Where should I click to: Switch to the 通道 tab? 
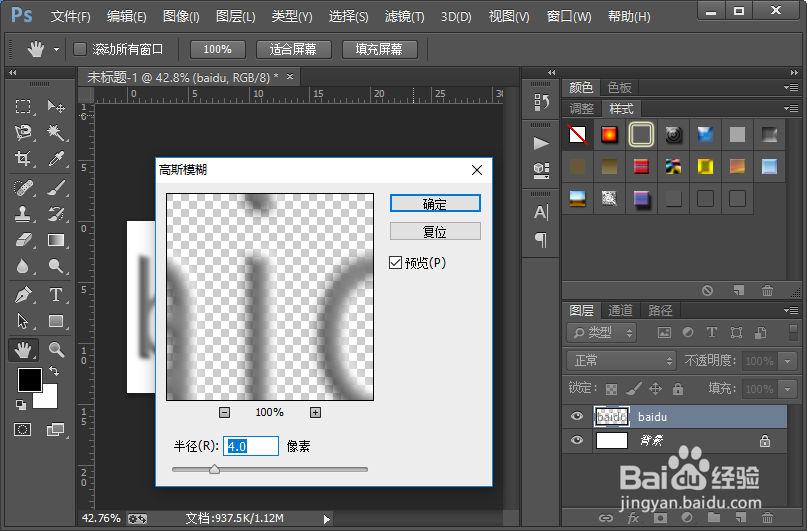(x=620, y=310)
